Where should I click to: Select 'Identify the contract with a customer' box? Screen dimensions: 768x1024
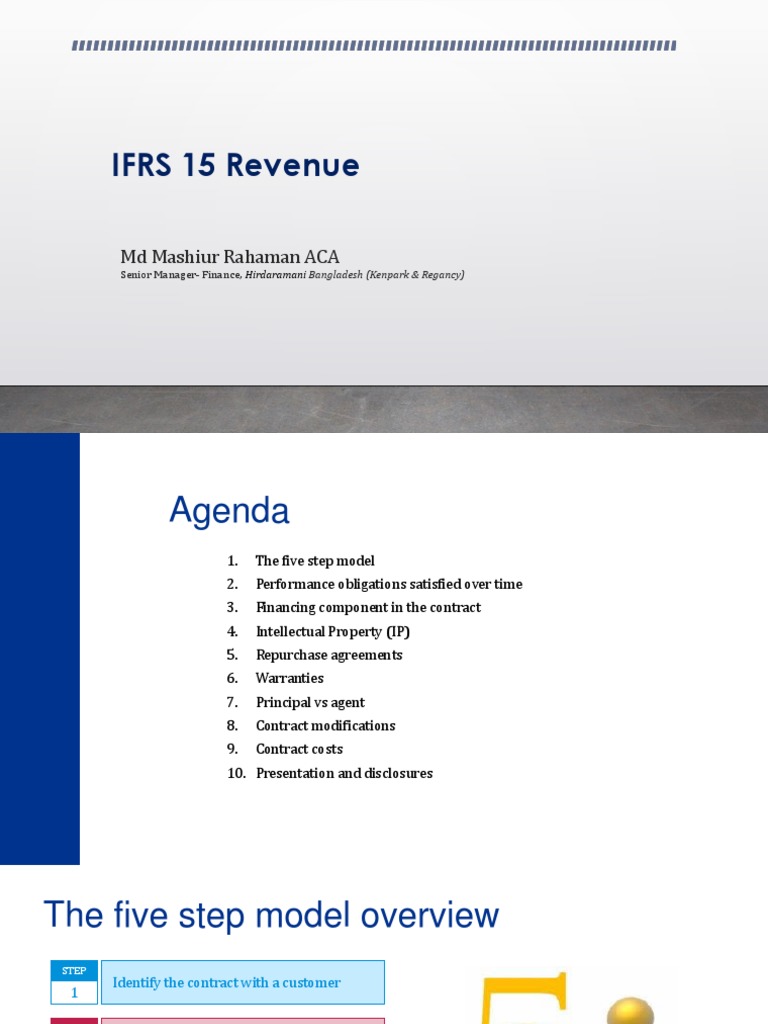click(x=243, y=982)
